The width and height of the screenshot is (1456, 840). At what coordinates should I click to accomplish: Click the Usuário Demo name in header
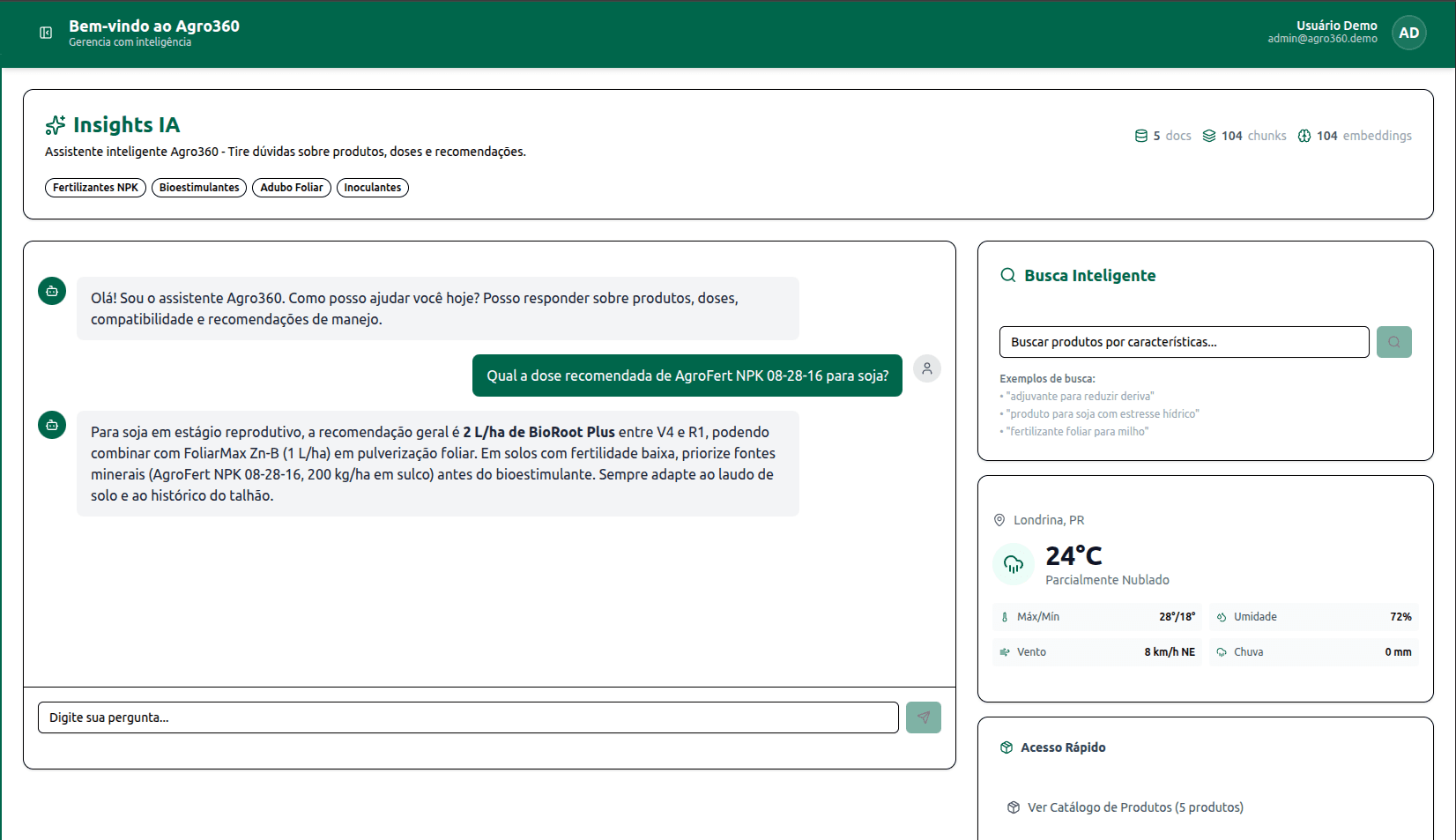(1336, 26)
